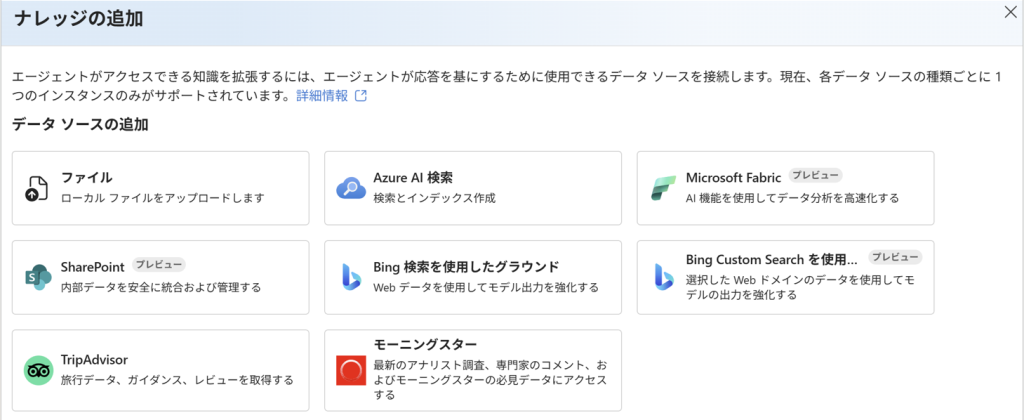Select the モーニングスター card title
Image resolution: width=1024 pixels, height=420 pixels.
click(425, 344)
